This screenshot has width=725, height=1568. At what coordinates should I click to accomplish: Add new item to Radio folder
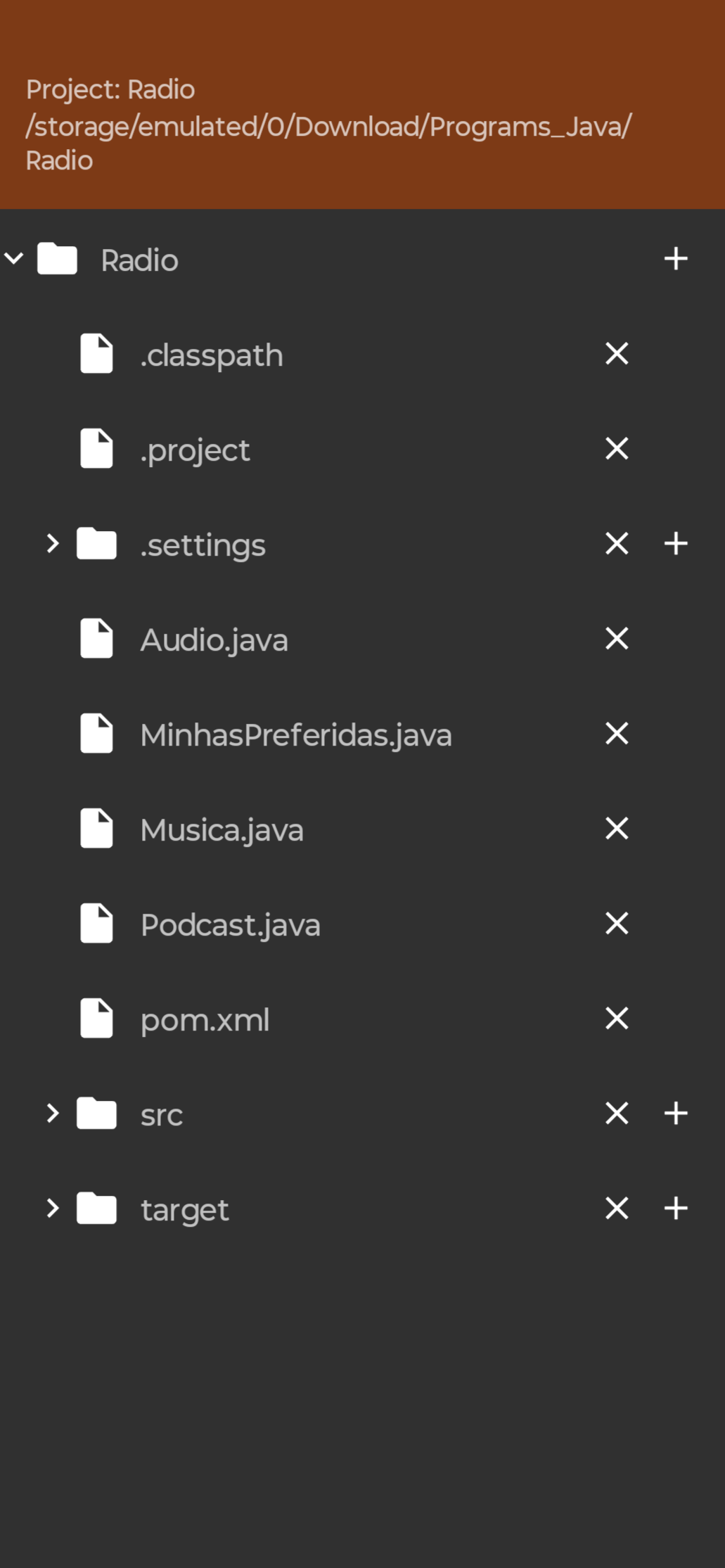pos(676,259)
